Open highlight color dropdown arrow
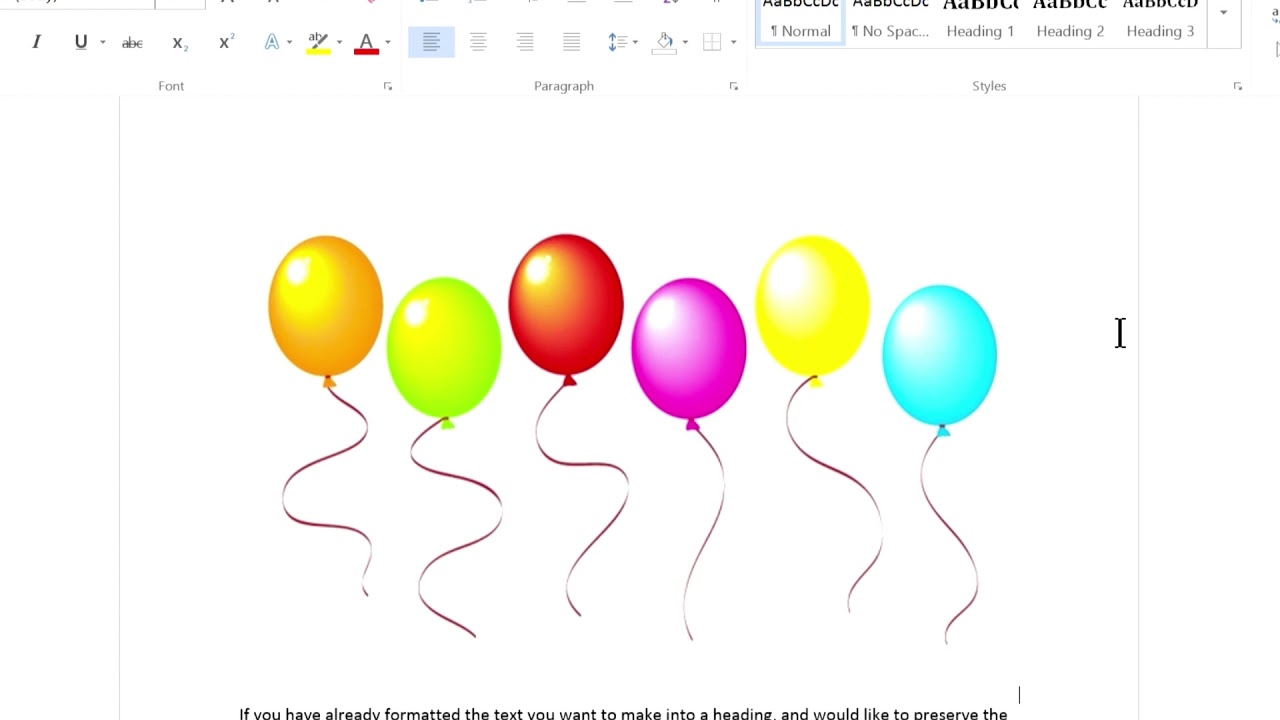1280x720 pixels. [x=339, y=42]
